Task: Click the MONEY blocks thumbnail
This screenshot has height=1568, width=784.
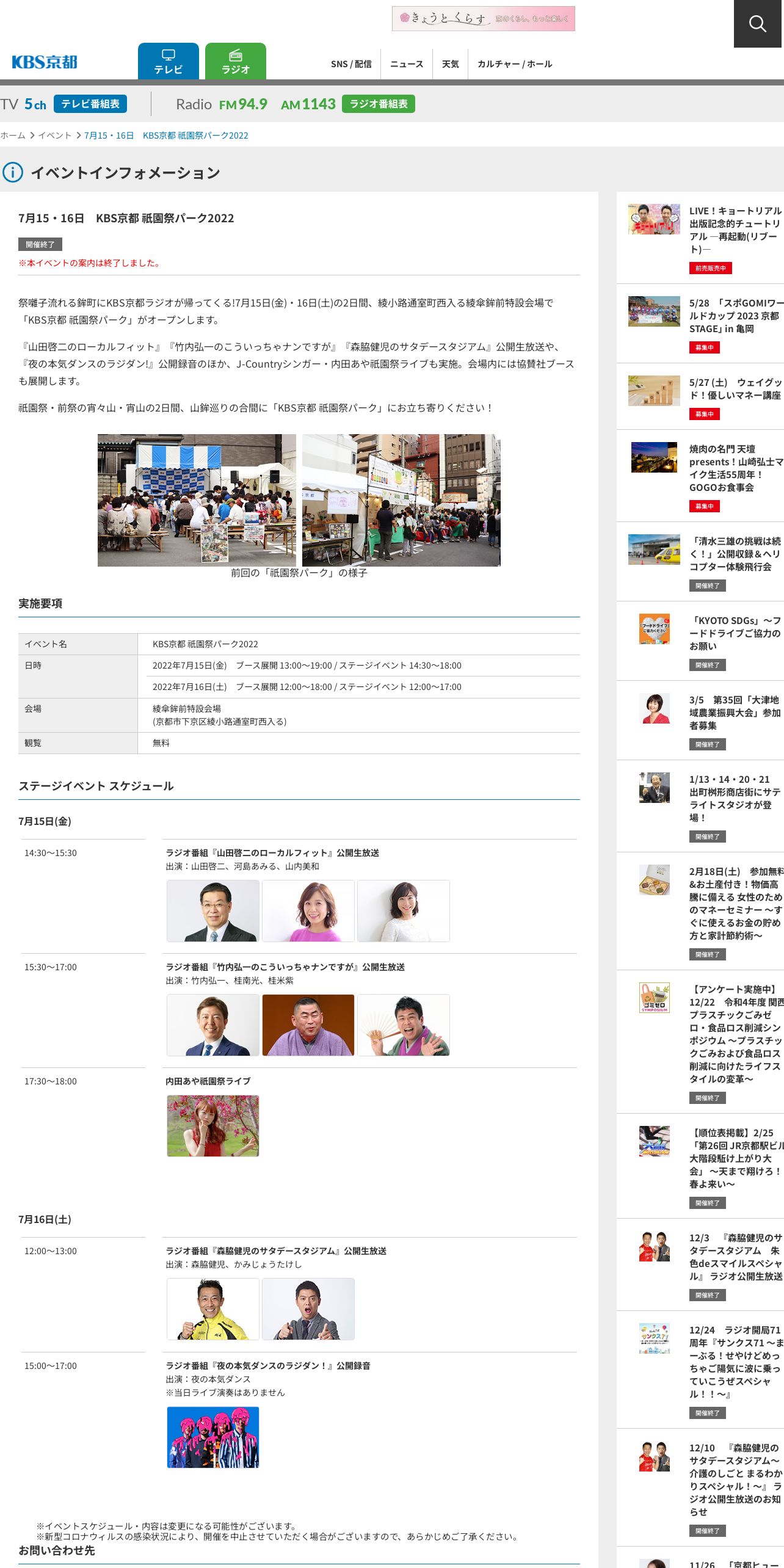Action: [654, 391]
